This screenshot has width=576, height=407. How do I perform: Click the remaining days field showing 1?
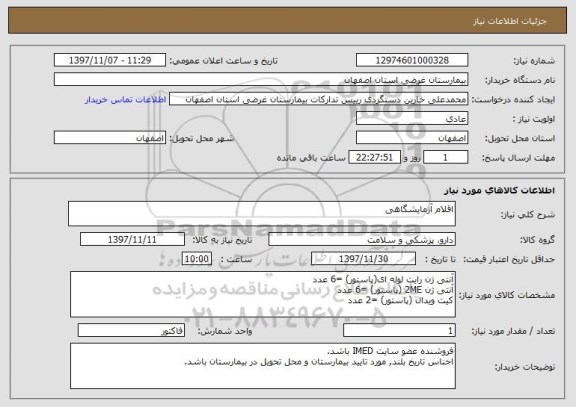pos(446,158)
